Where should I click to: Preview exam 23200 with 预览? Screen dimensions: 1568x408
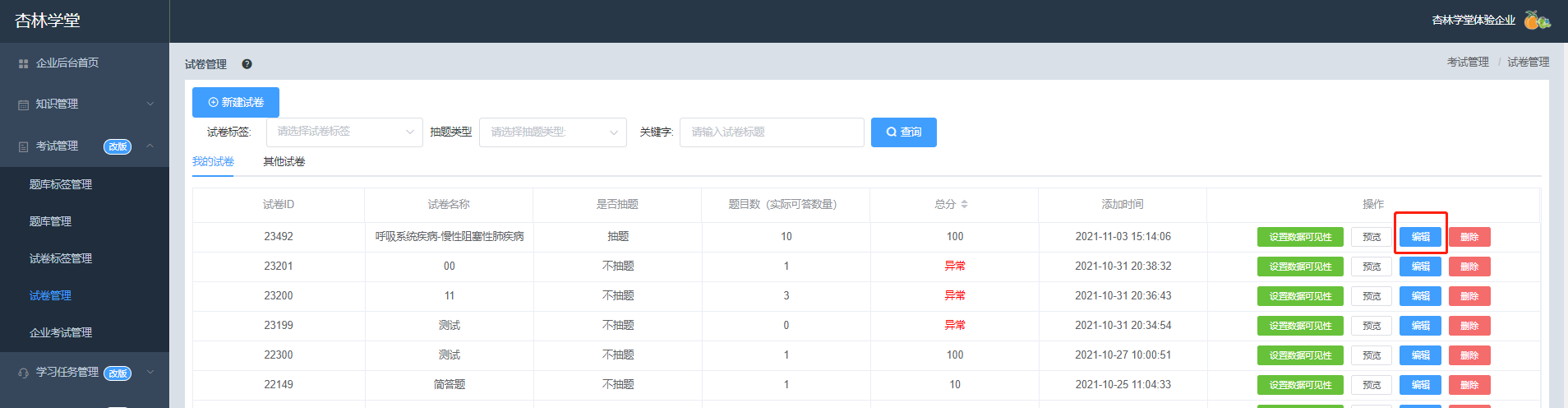pyautogui.click(x=1372, y=296)
